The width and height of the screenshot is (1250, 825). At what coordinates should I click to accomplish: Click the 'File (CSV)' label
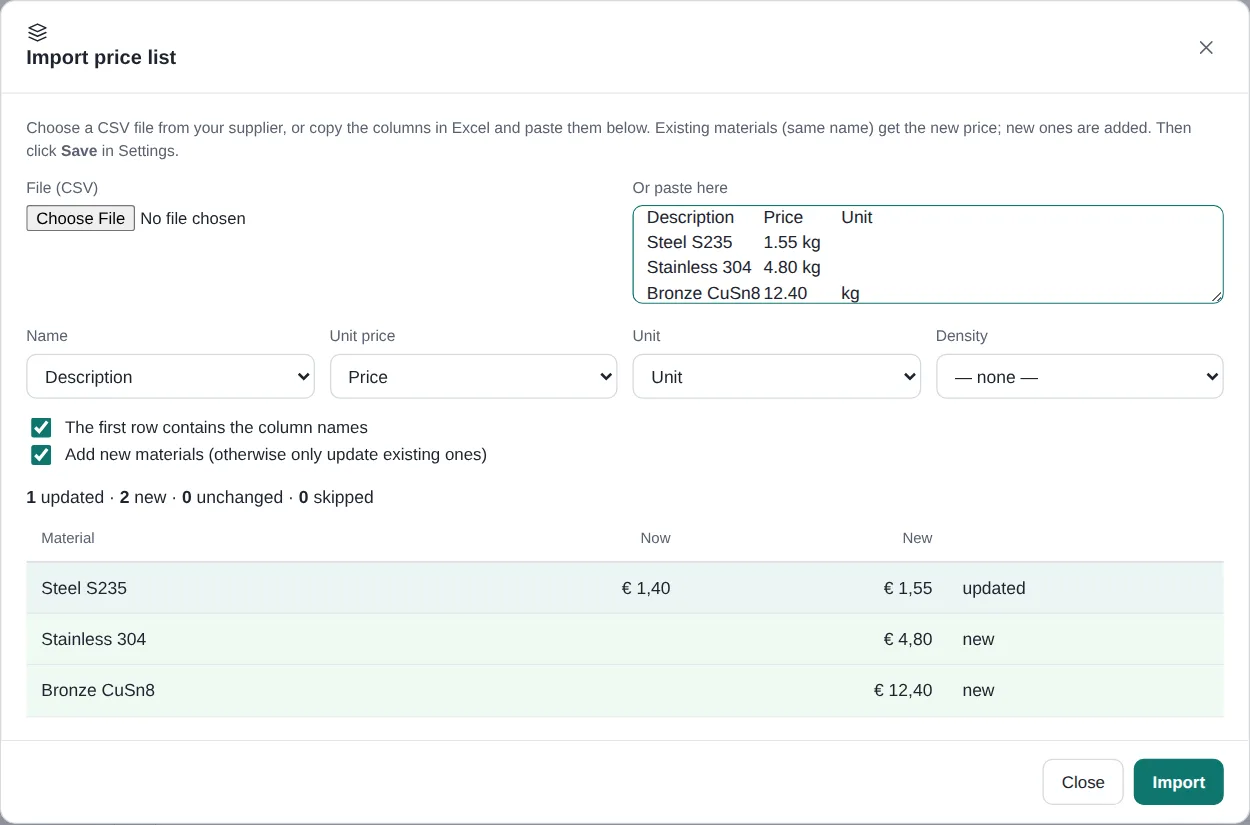point(62,188)
